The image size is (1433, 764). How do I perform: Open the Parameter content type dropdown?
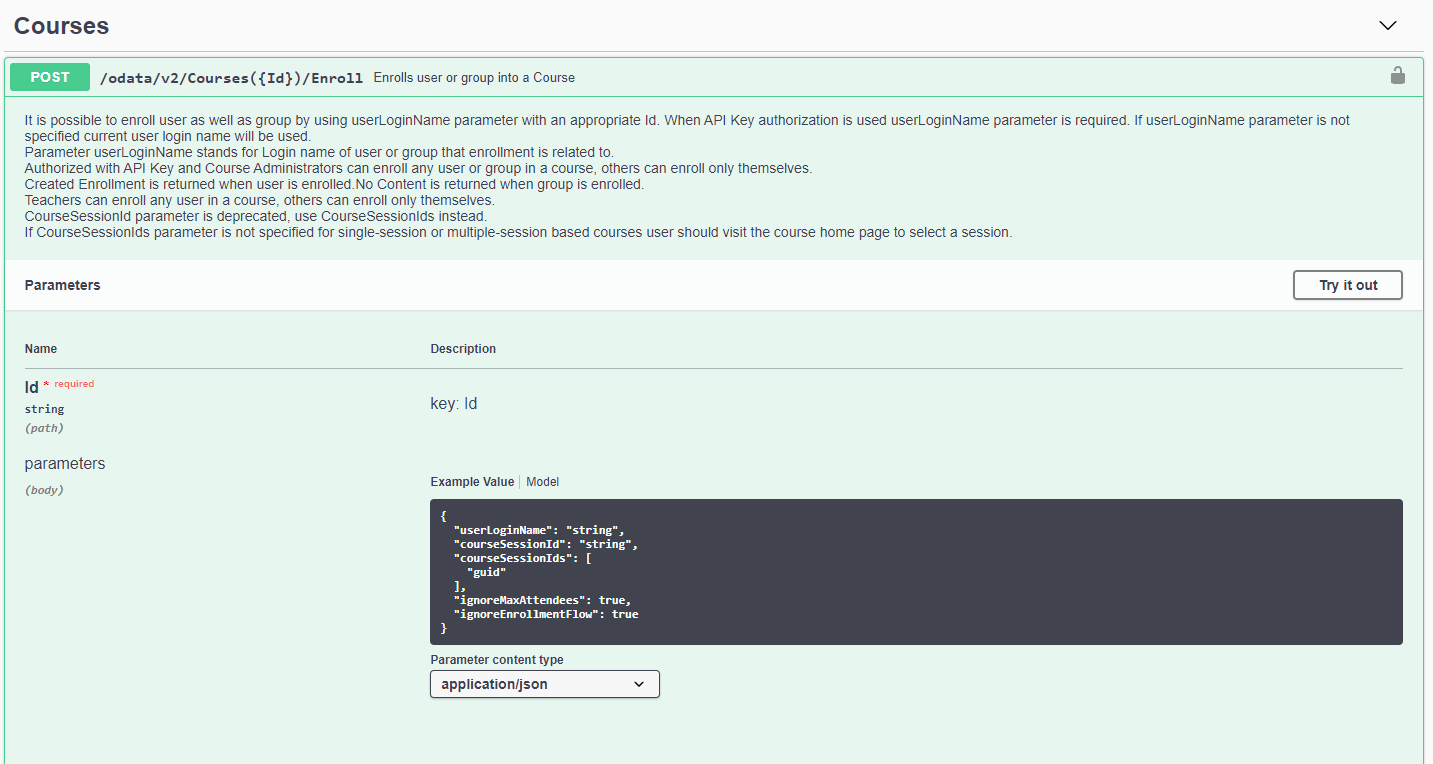[x=544, y=684]
